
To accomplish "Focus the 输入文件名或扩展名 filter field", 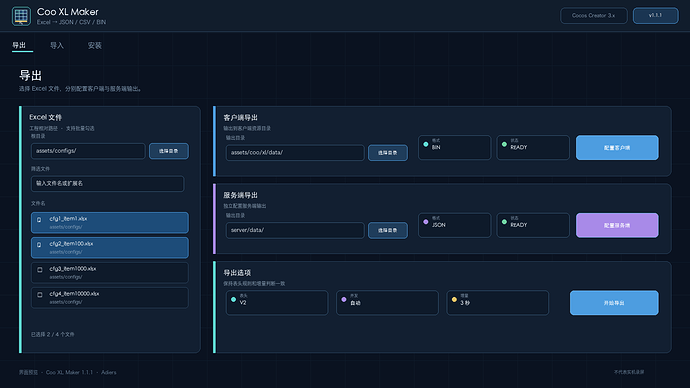I will tap(107, 183).
